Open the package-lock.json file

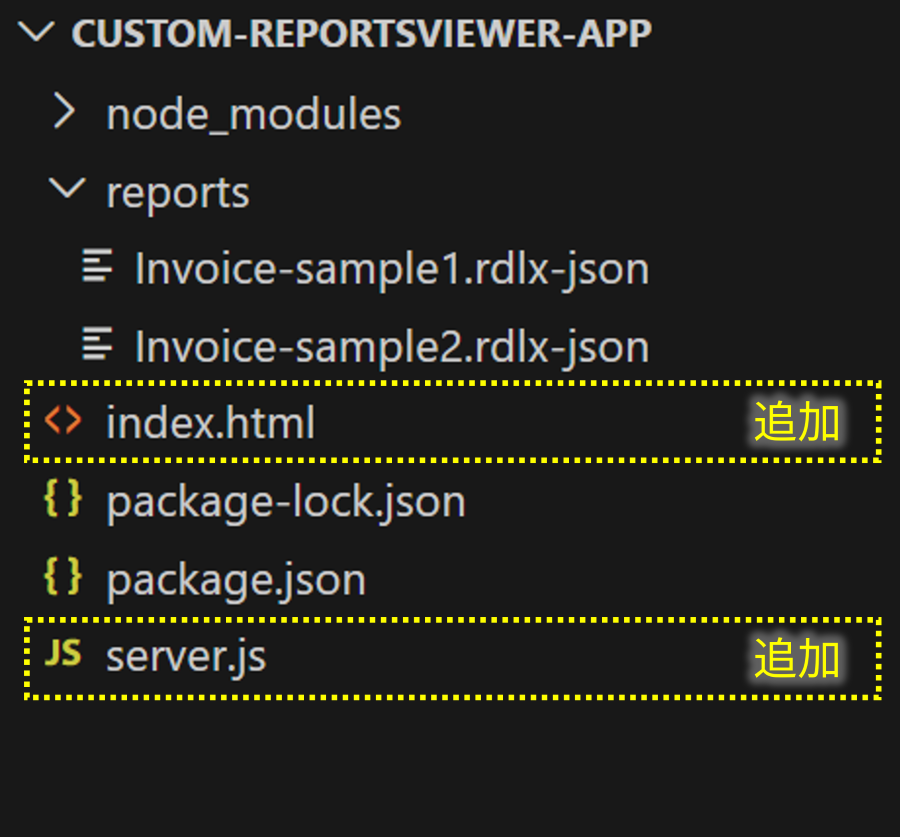pyautogui.click(x=285, y=501)
